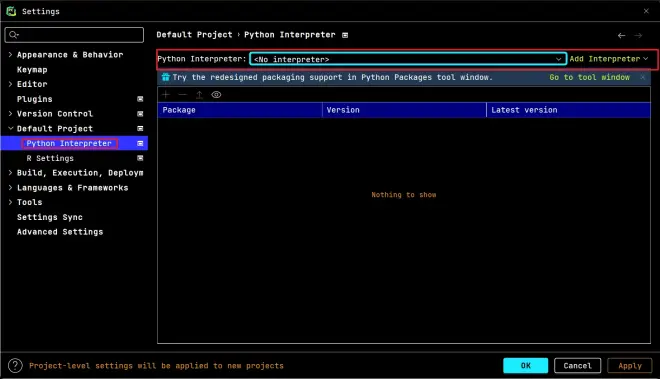
Task: Expand the Tools section
Action: click(x=11, y=202)
